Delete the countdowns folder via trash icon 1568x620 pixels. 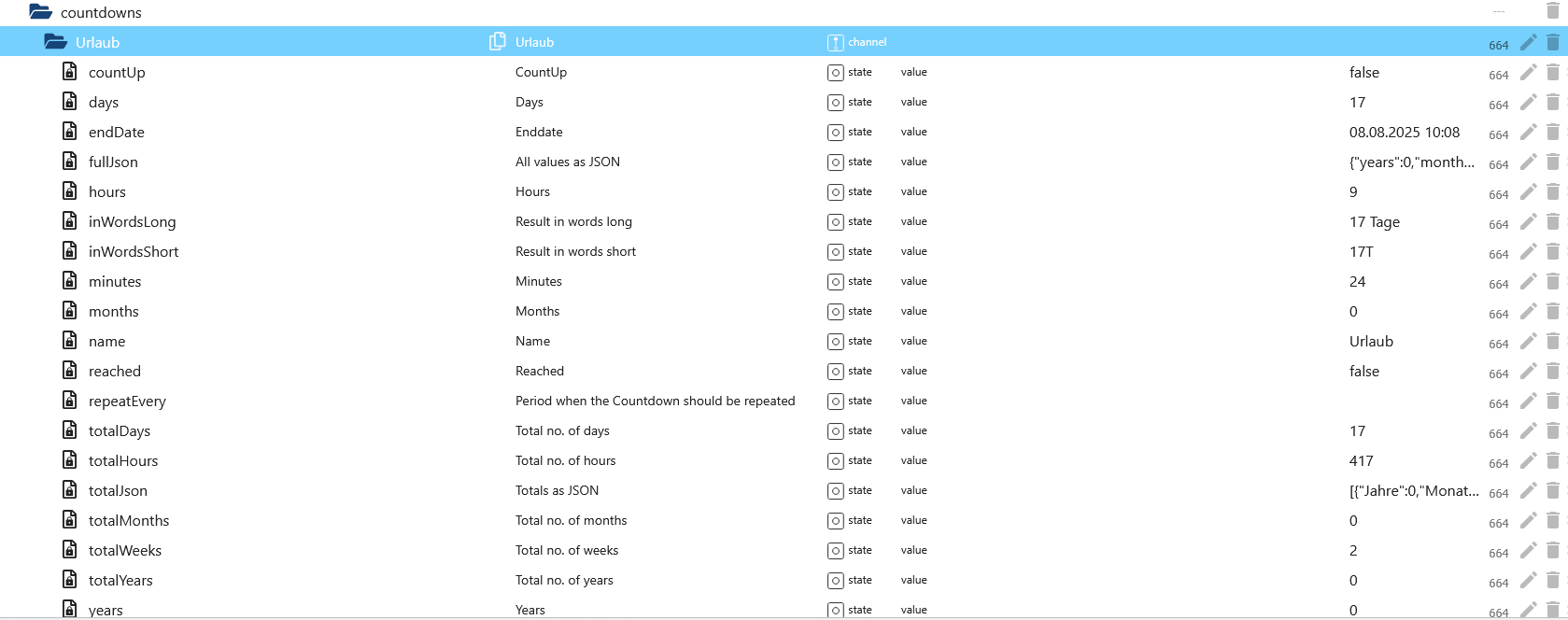coord(1552,11)
